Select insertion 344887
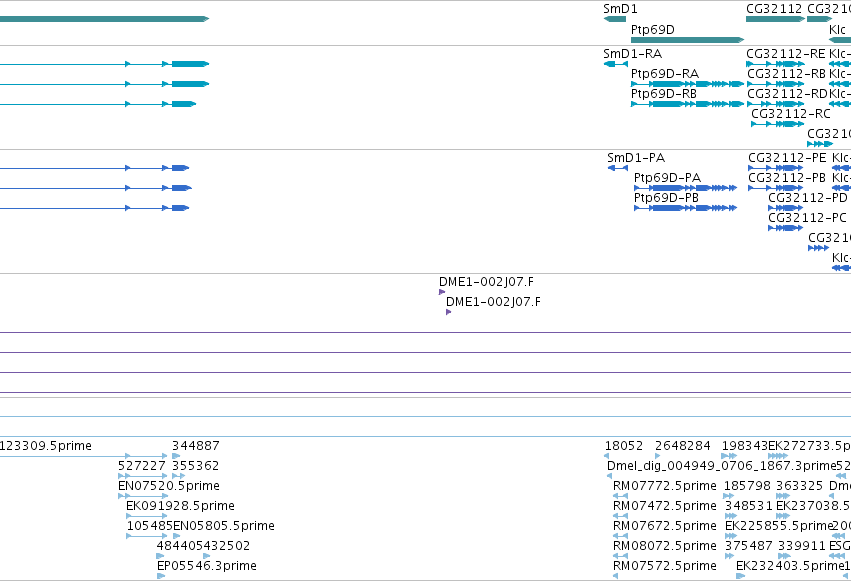Screen dimensions: 851x581 (195, 446)
